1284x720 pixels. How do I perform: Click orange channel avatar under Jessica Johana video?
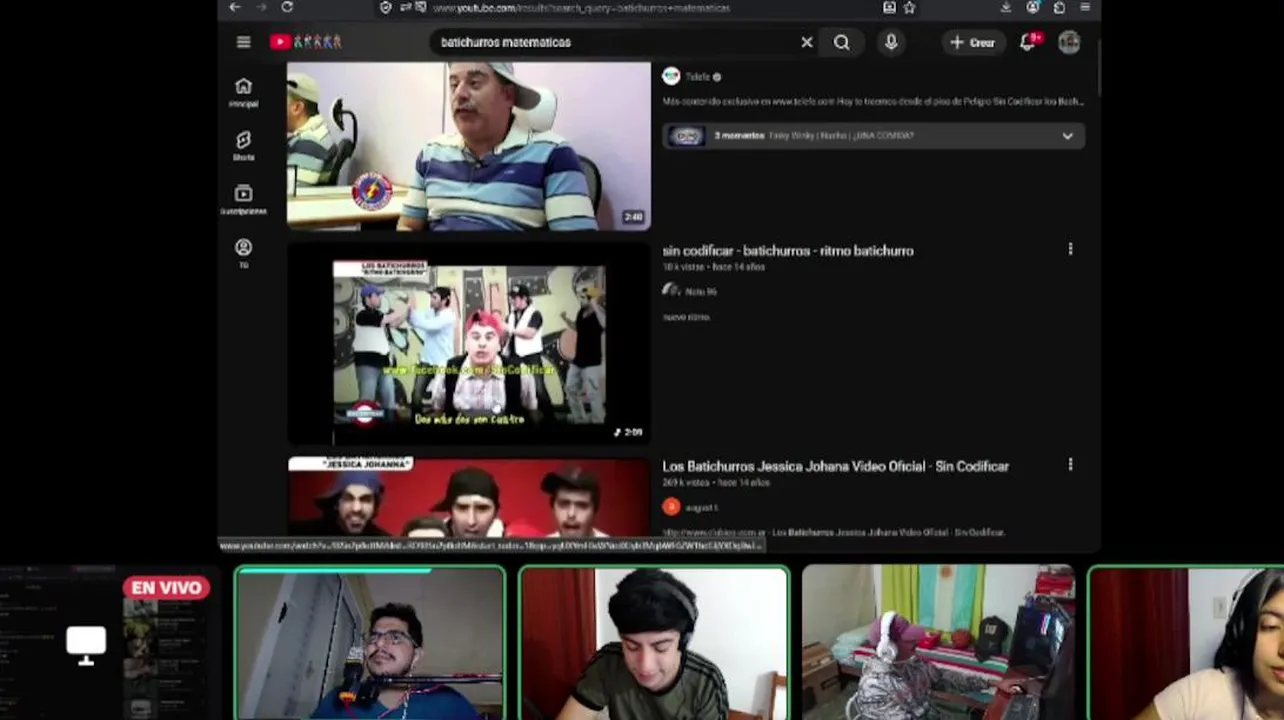pyautogui.click(x=671, y=507)
